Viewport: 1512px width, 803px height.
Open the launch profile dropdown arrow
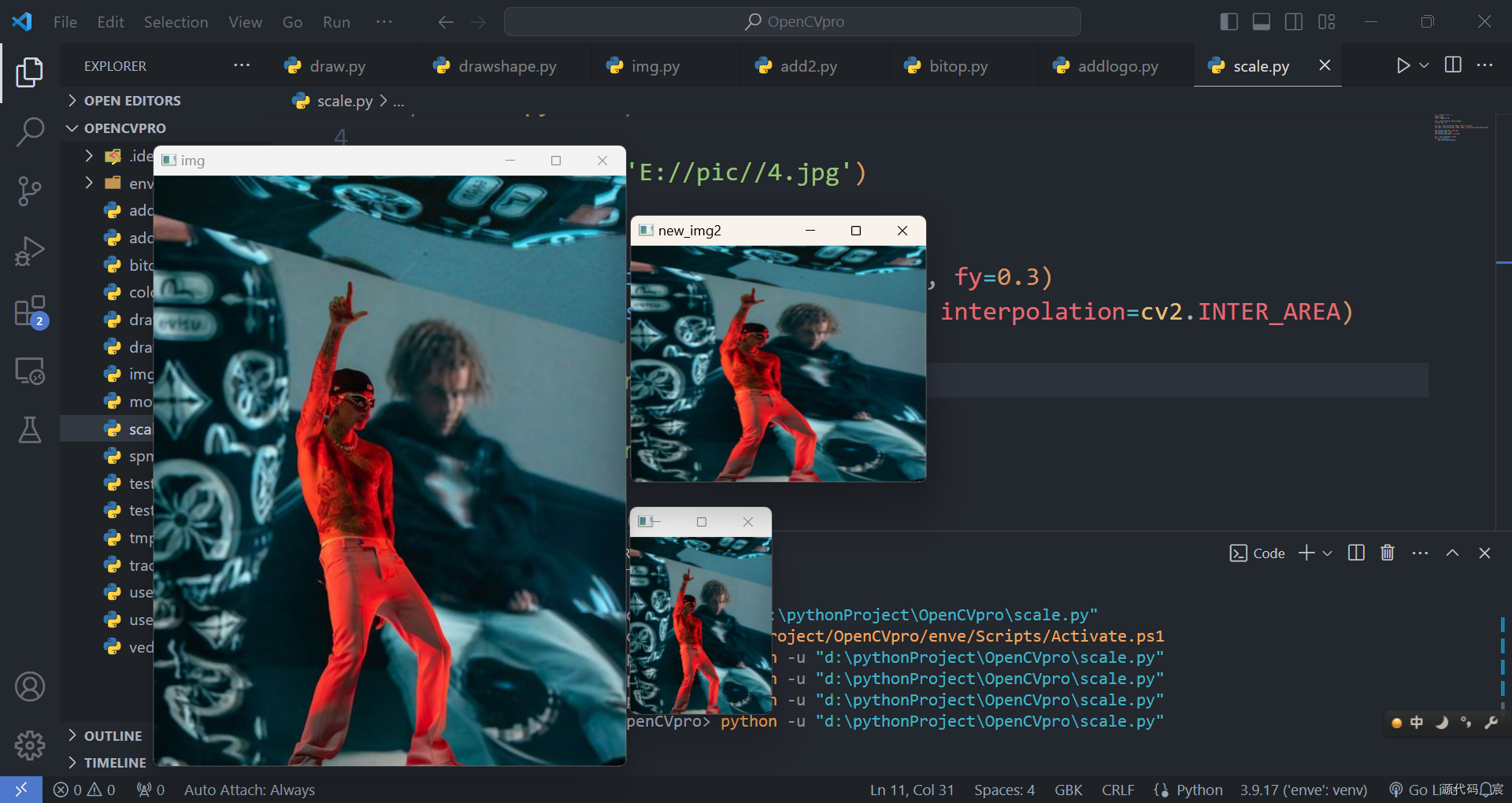[1328, 553]
